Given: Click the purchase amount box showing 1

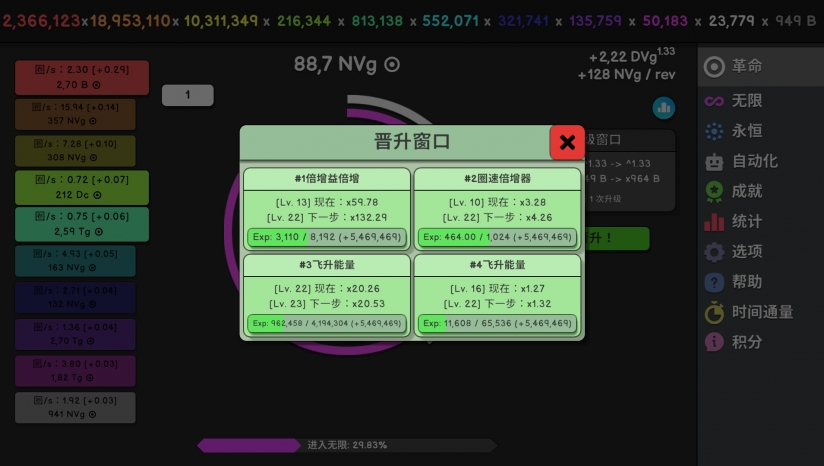Looking at the screenshot, I should 188,95.
